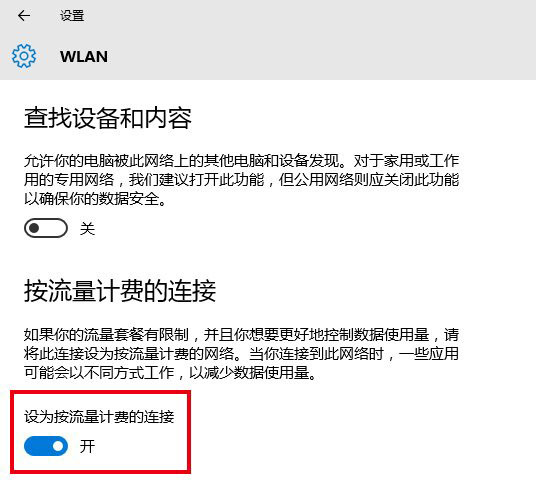
Task: Click the line starting 用的专用网络
Action: point(241,179)
